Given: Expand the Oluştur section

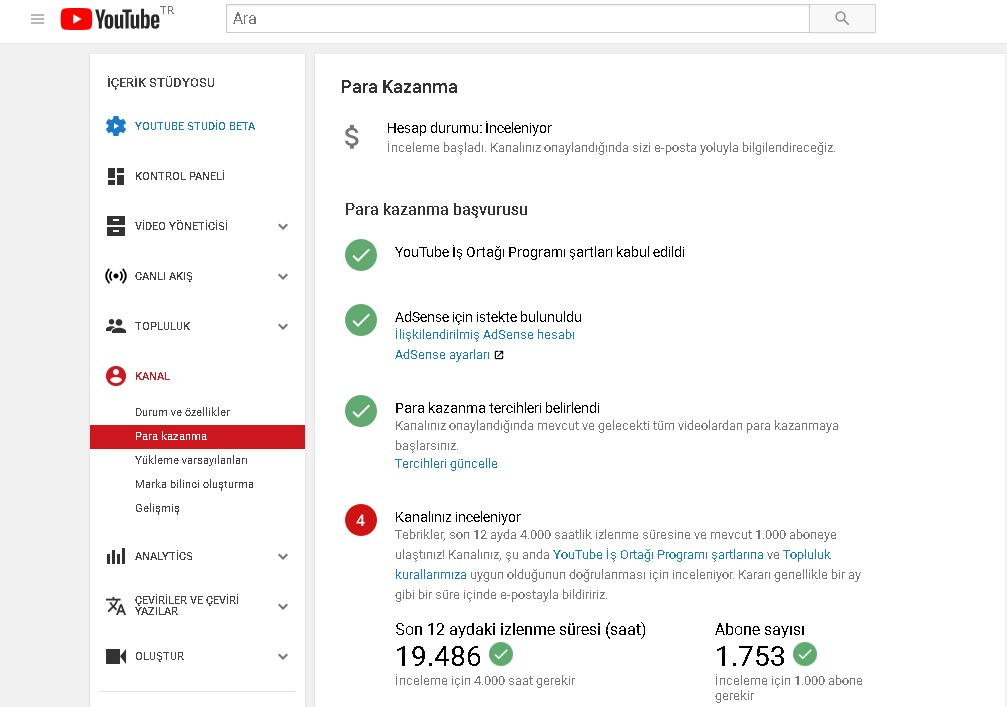Looking at the screenshot, I should pos(283,656).
